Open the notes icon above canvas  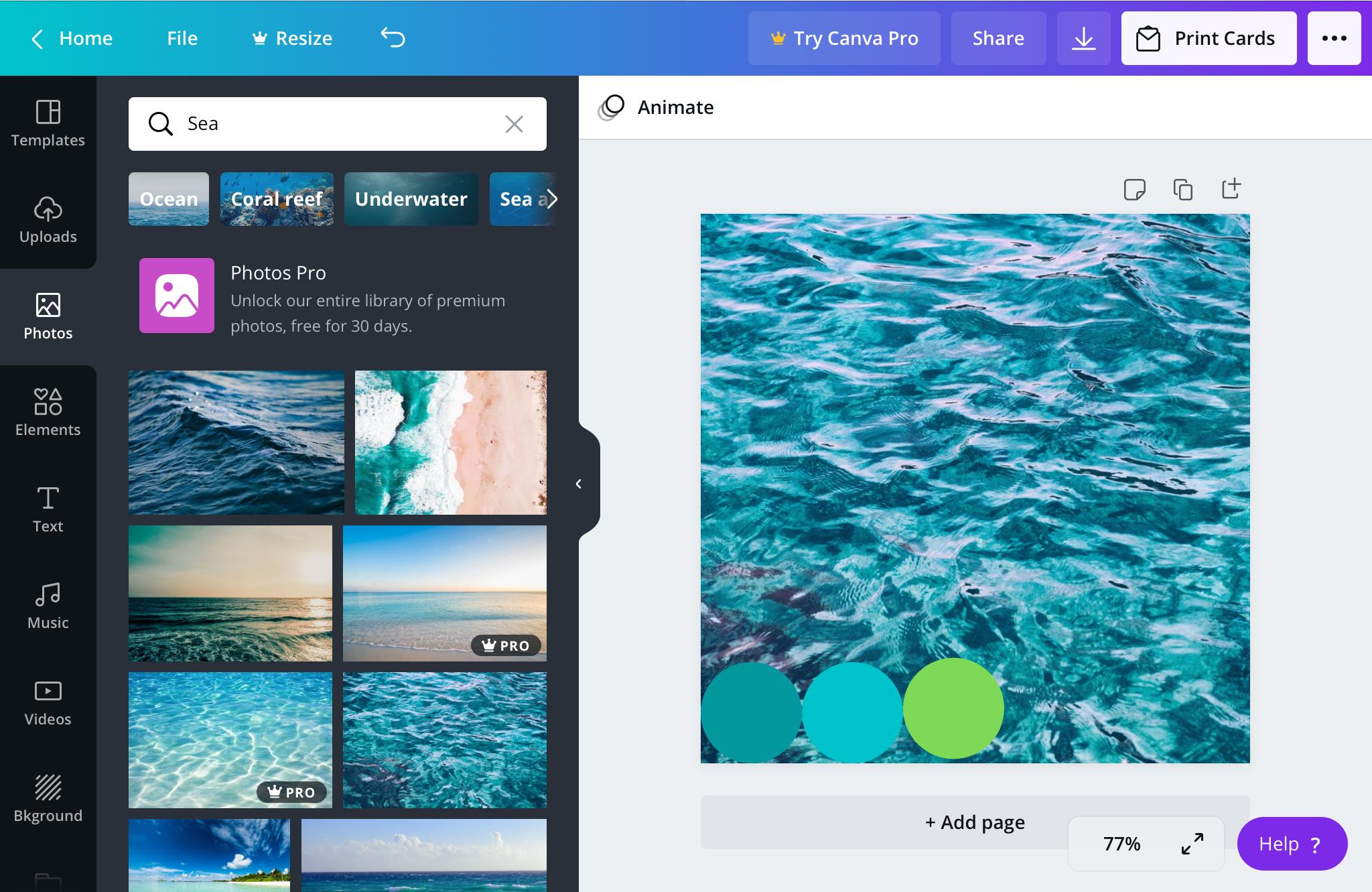tap(1134, 190)
